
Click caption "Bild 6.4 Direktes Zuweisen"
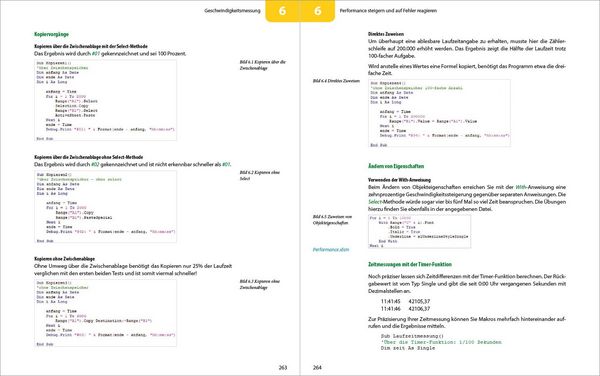pyautogui.click(x=336, y=81)
